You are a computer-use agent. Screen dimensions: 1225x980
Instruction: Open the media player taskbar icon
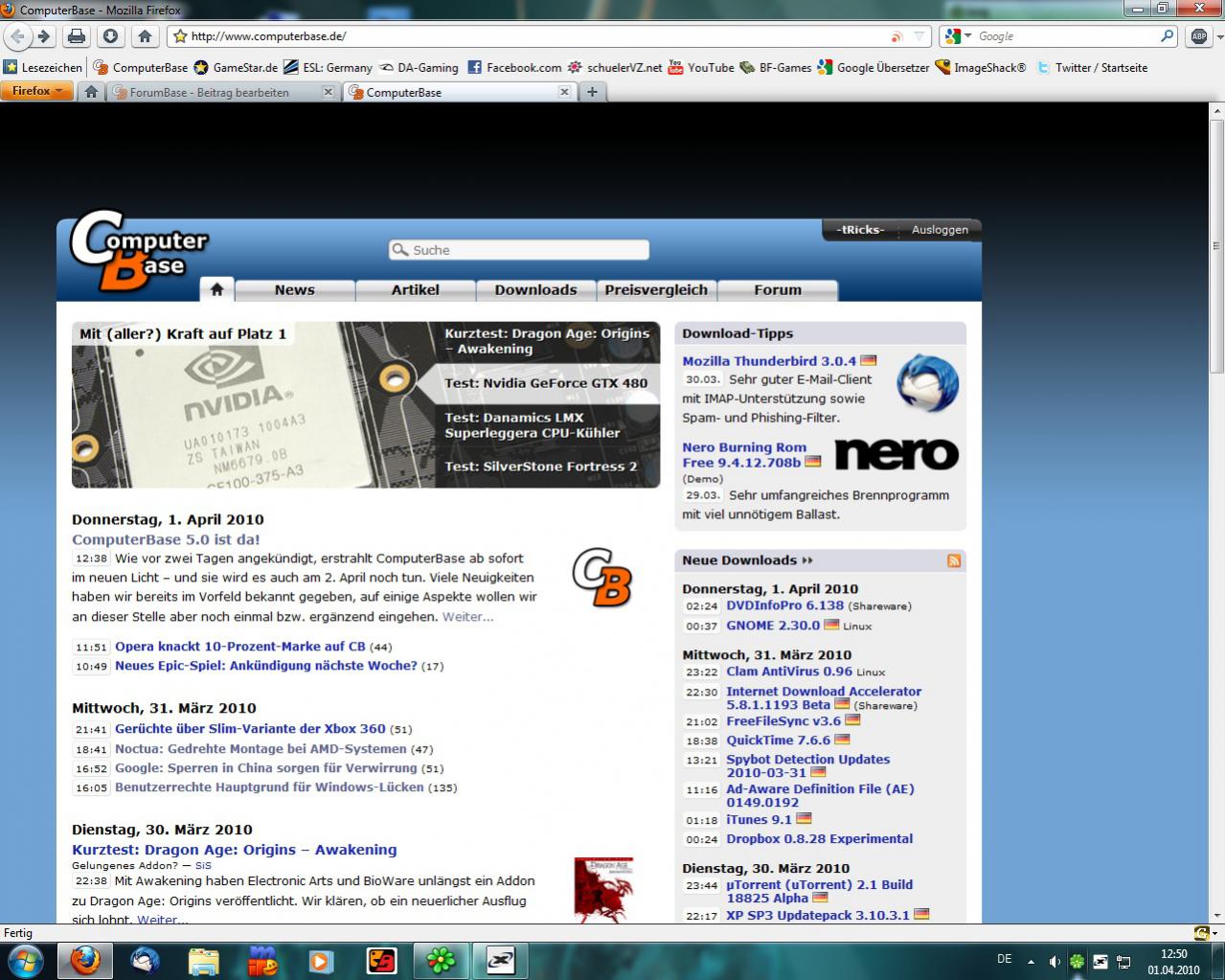coord(322,960)
